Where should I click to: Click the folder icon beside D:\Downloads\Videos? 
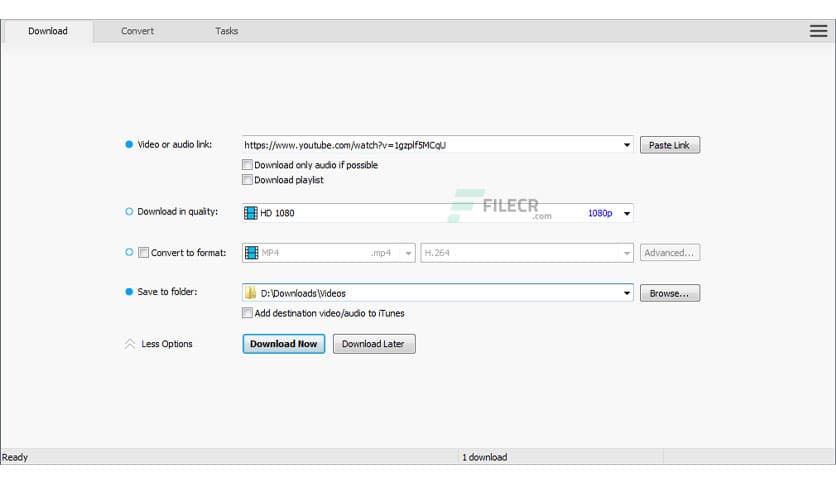pos(251,293)
